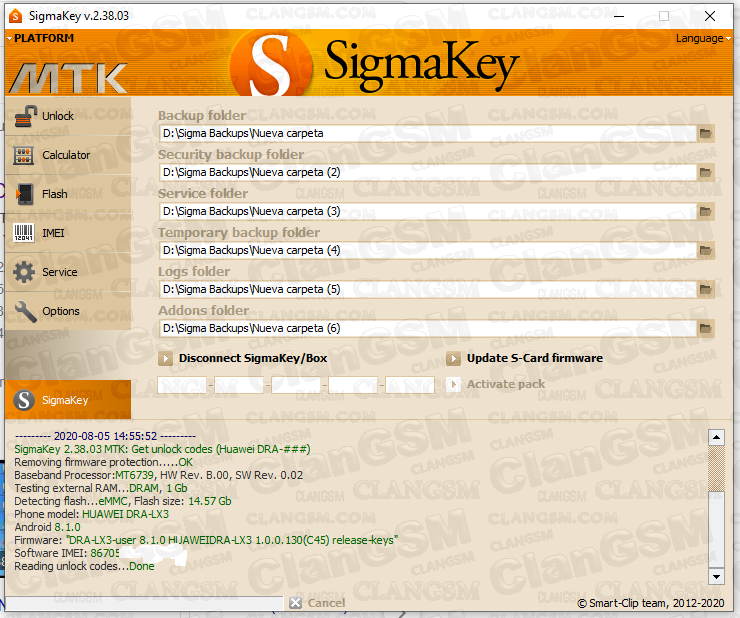
Task: Click the 2020-08-05 14:55:52 timestamp line
Action: tap(105, 436)
